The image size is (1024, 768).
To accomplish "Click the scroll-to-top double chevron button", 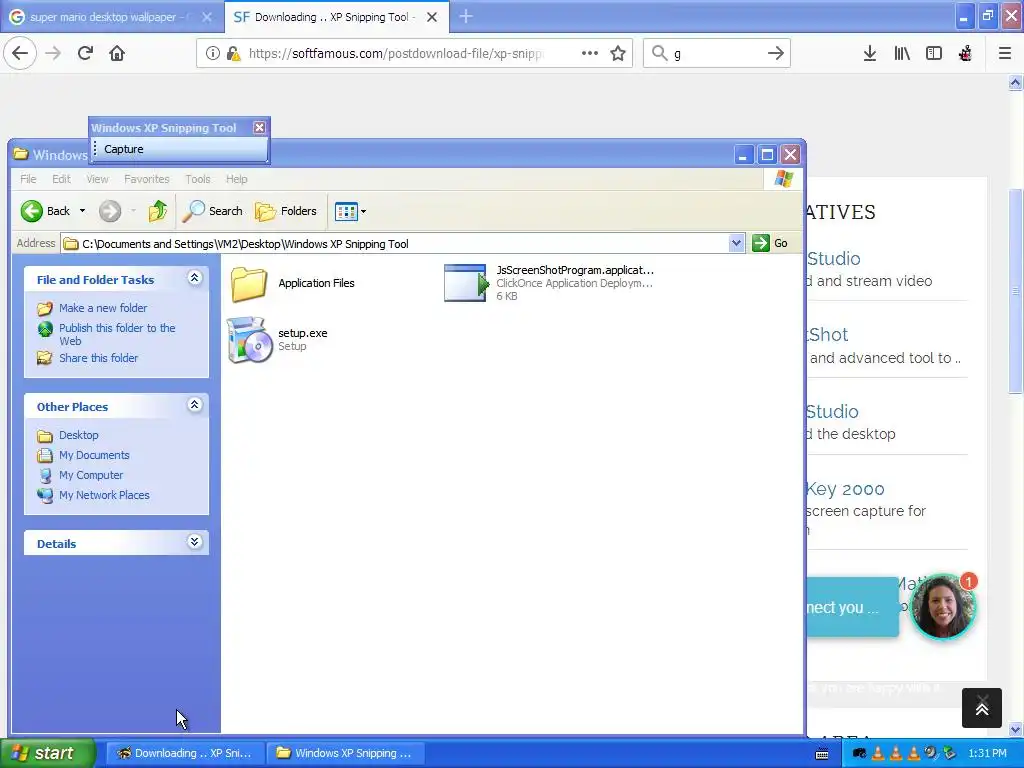I will pos(982,708).
